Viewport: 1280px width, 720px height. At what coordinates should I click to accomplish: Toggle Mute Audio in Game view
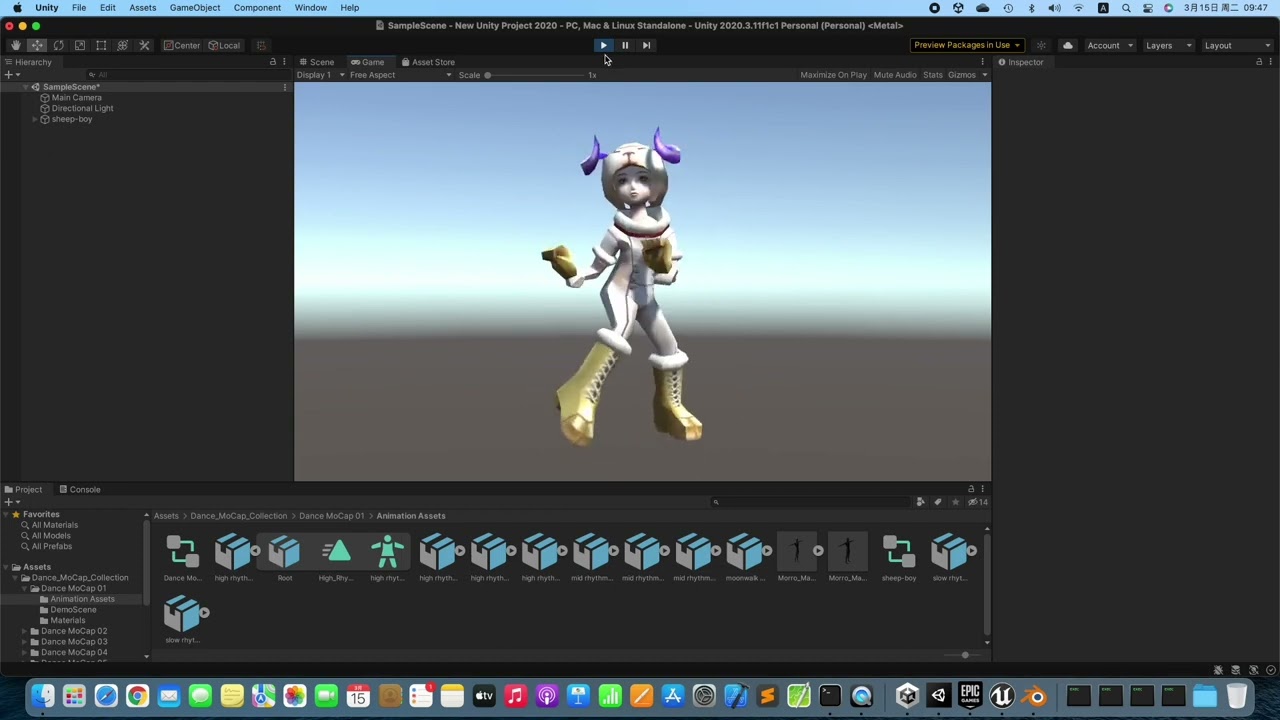click(895, 75)
